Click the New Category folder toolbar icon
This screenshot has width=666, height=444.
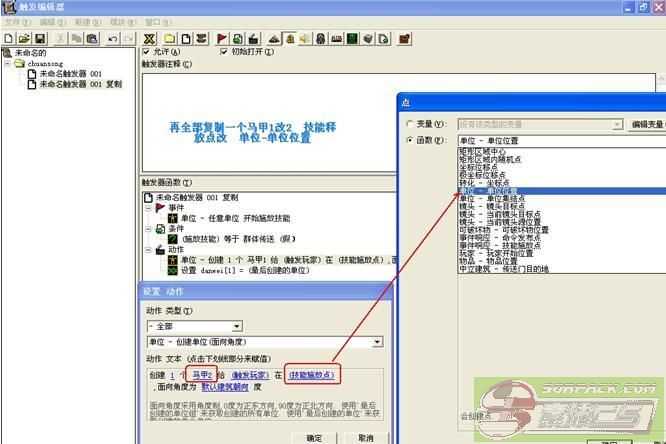click(x=170, y=38)
